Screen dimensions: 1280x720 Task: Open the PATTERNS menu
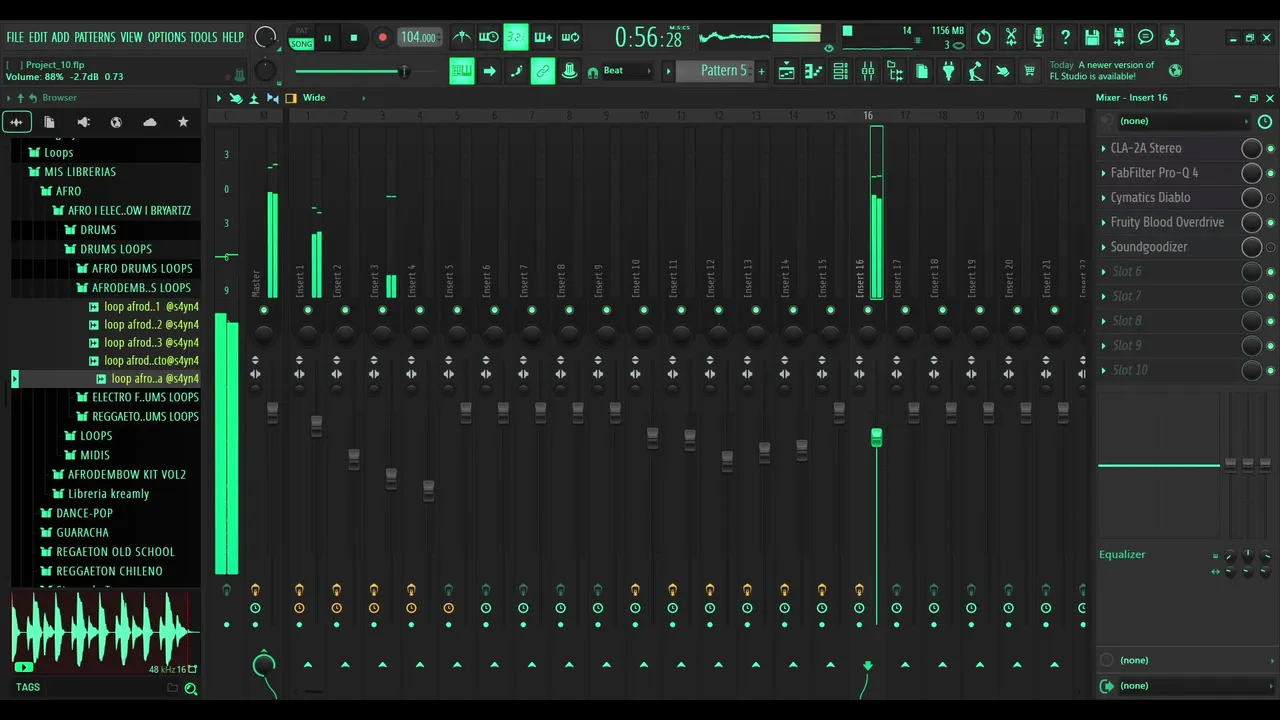coord(95,37)
